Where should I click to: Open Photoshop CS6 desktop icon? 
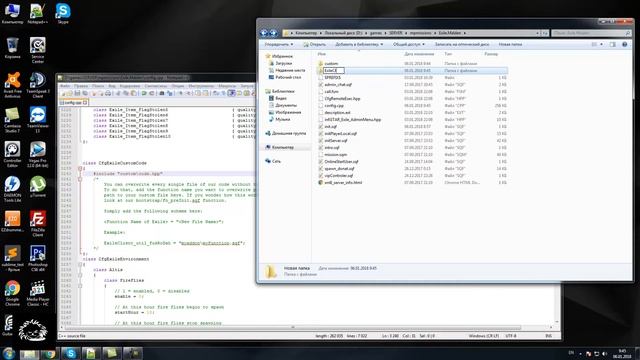[38, 258]
